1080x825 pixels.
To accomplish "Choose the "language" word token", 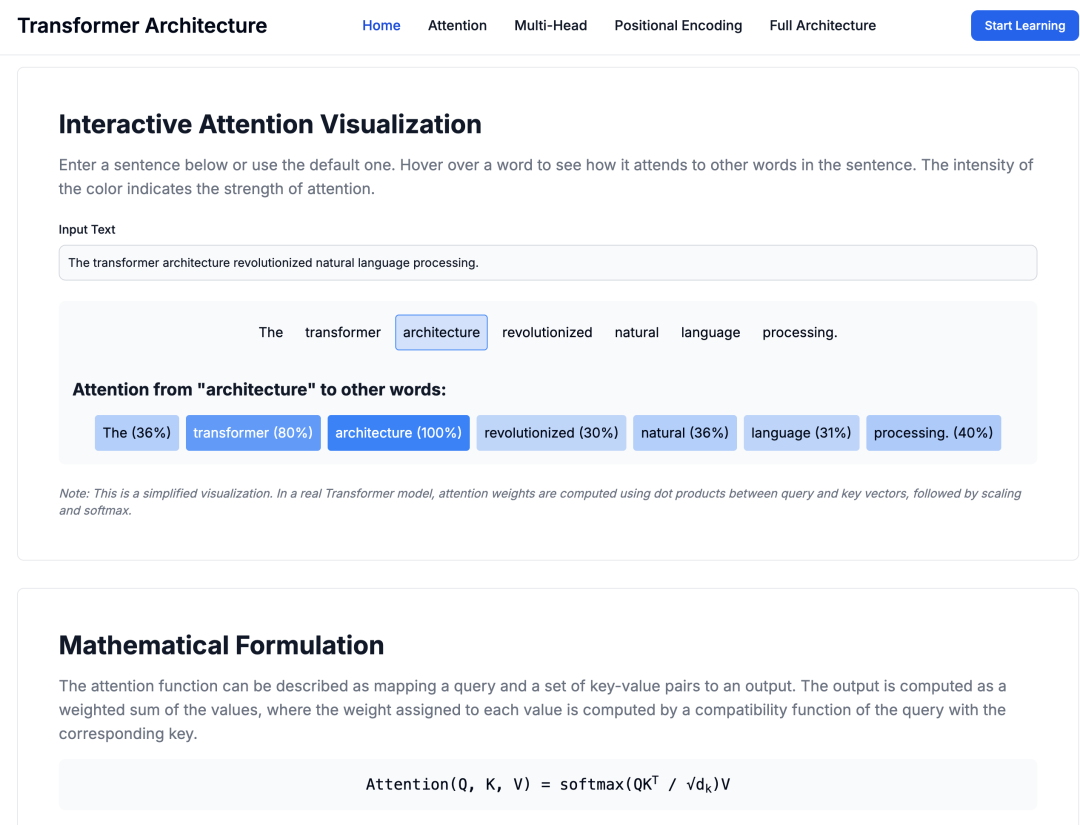I will (x=710, y=332).
